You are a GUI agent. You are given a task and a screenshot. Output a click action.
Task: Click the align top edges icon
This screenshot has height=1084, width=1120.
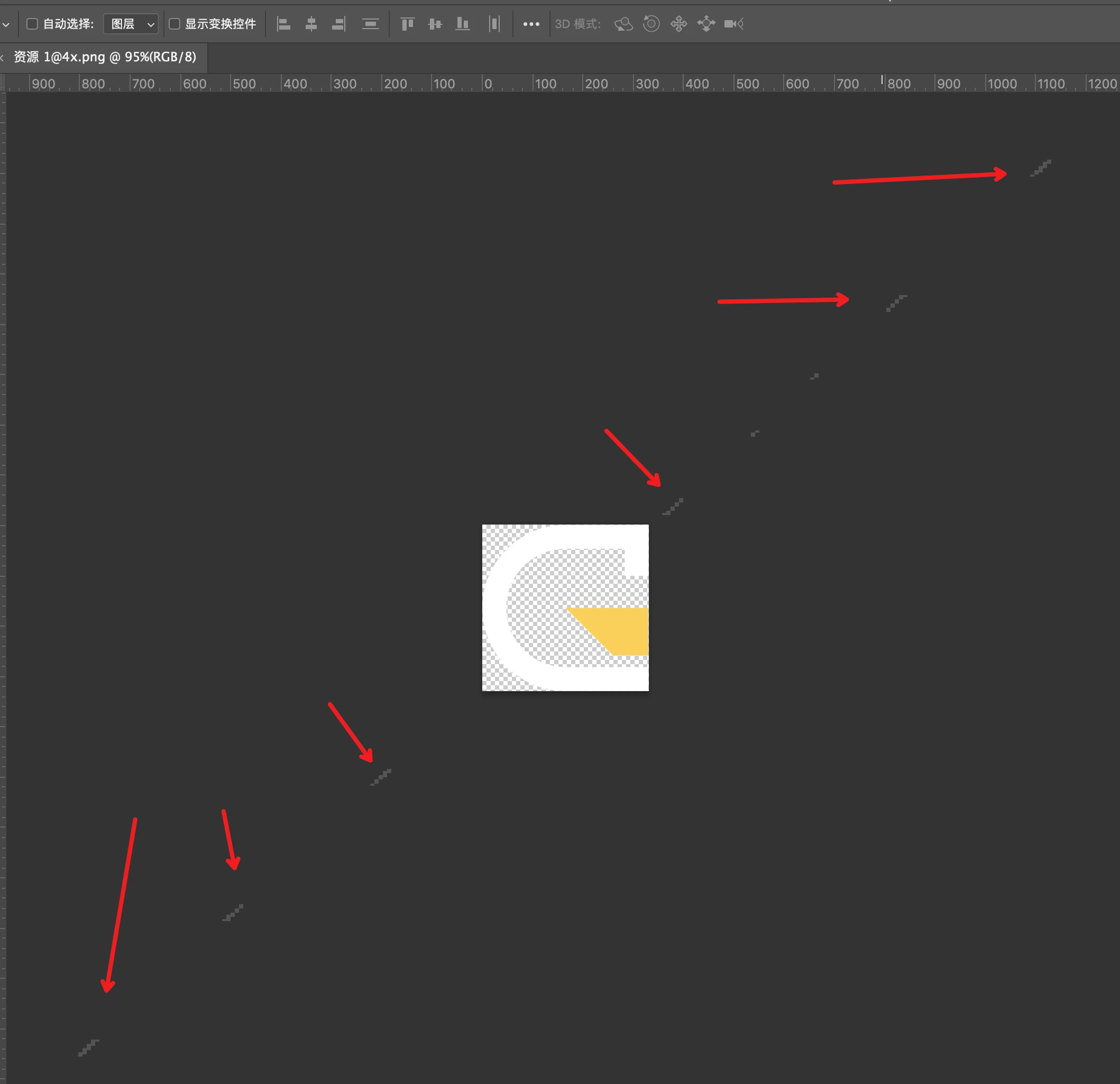[407, 24]
